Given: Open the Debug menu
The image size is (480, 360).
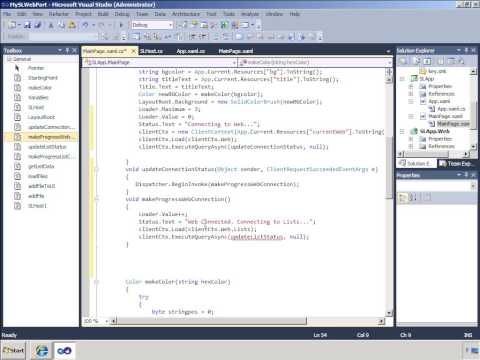Looking at the screenshot, I should pyautogui.click(x=122, y=14).
